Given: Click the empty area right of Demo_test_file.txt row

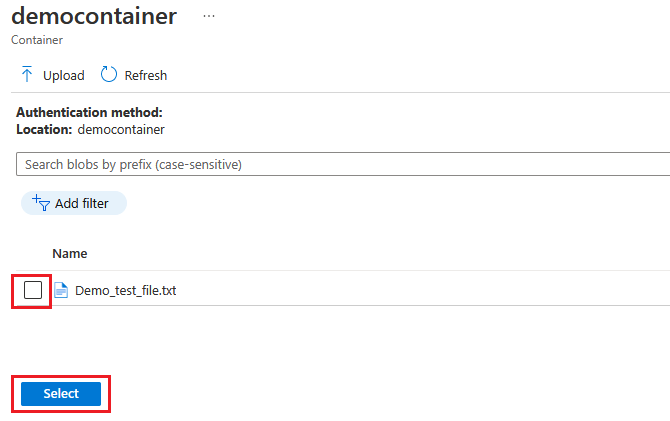Looking at the screenshot, I should pos(423,290).
